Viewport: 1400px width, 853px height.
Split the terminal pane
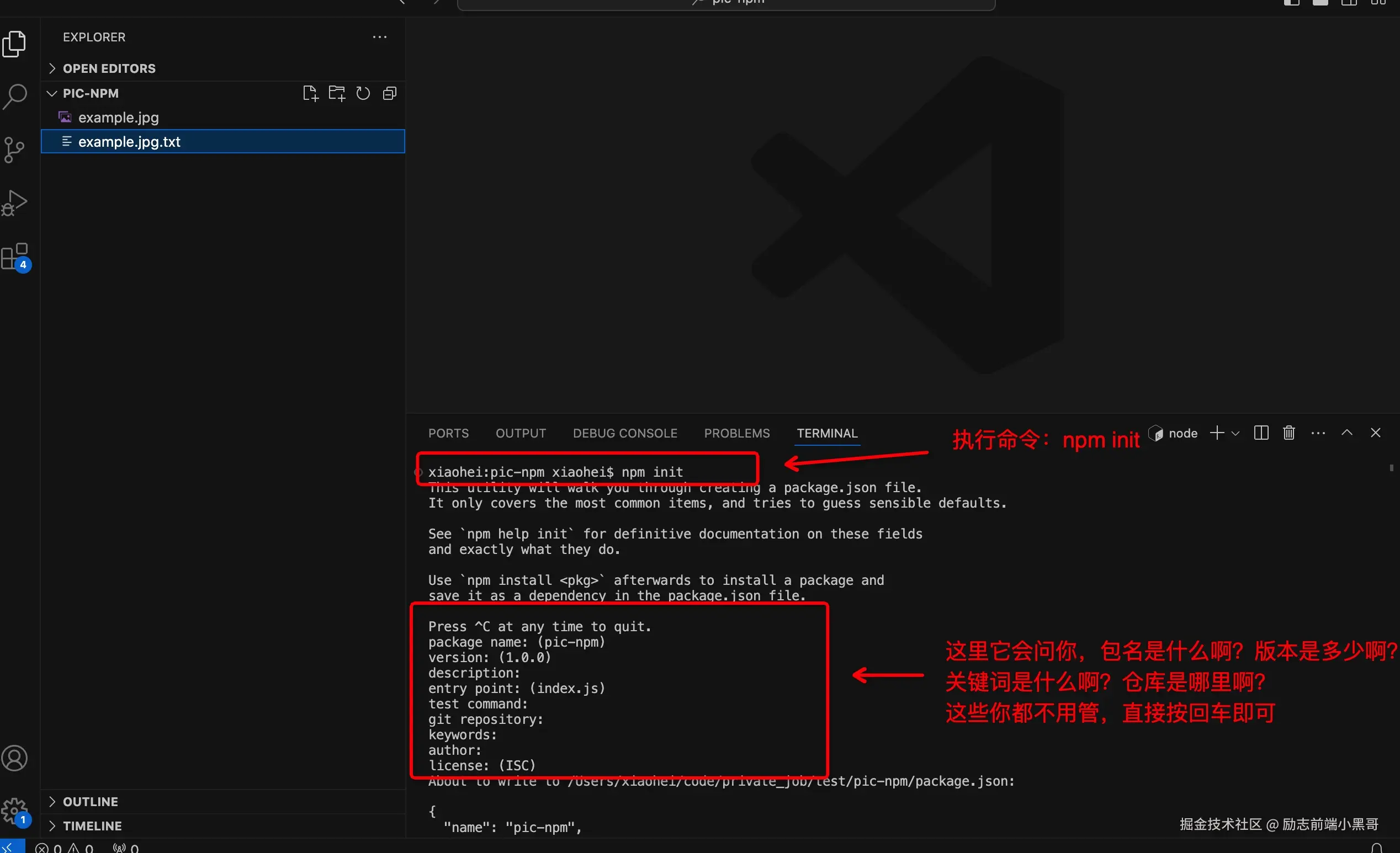[x=1261, y=433]
